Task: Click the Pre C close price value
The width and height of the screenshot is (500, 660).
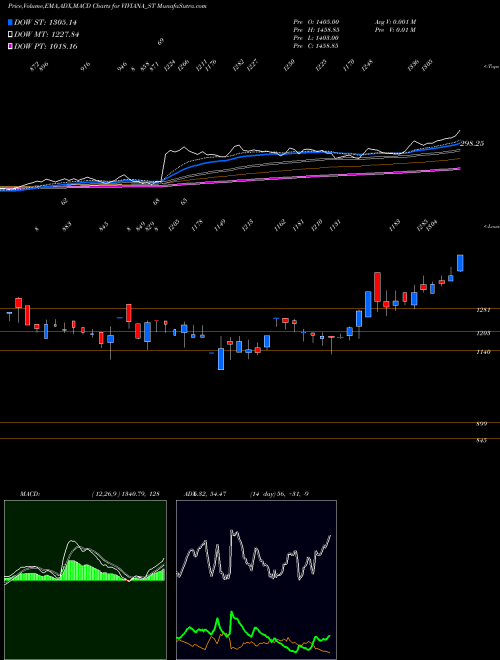Action: pyautogui.click(x=329, y=46)
